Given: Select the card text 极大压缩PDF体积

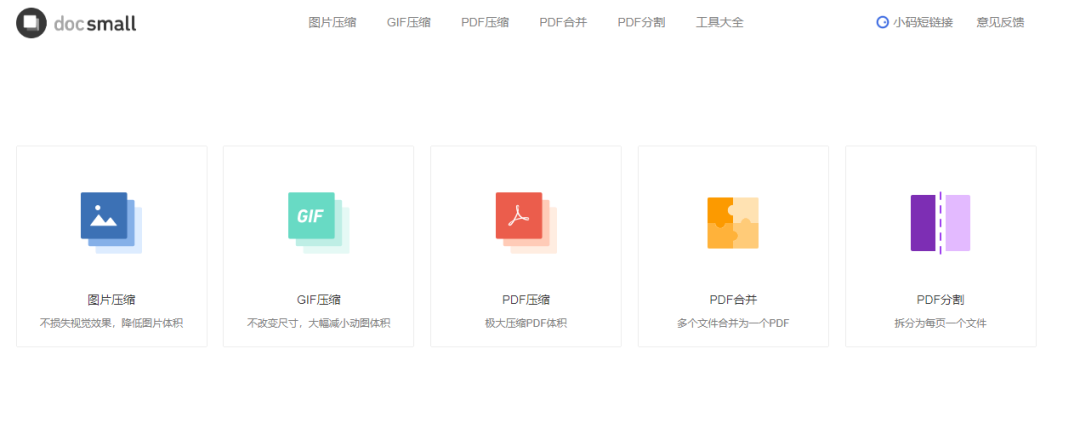Looking at the screenshot, I should pyautogui.click(x=526, y=323).
